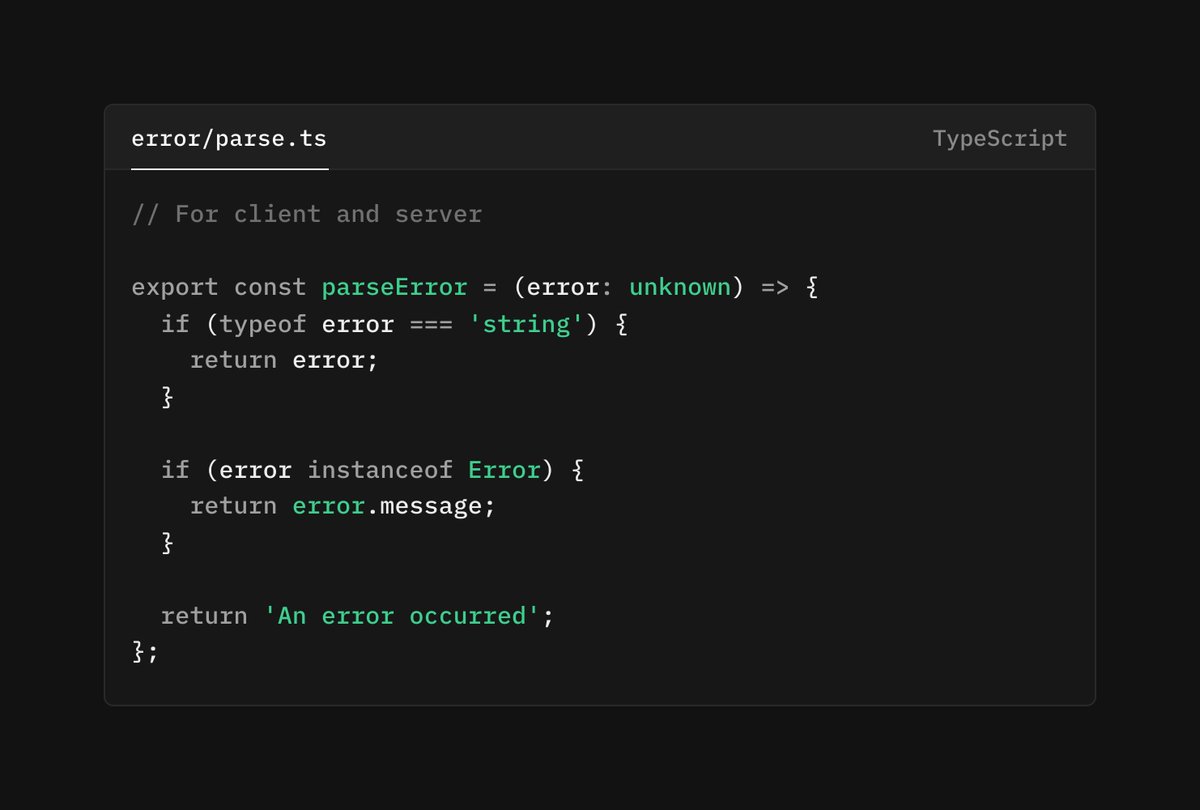Select the error/parse.ts file tab
Viewport: 1200px width, 810px height.
tap(229, 139)
